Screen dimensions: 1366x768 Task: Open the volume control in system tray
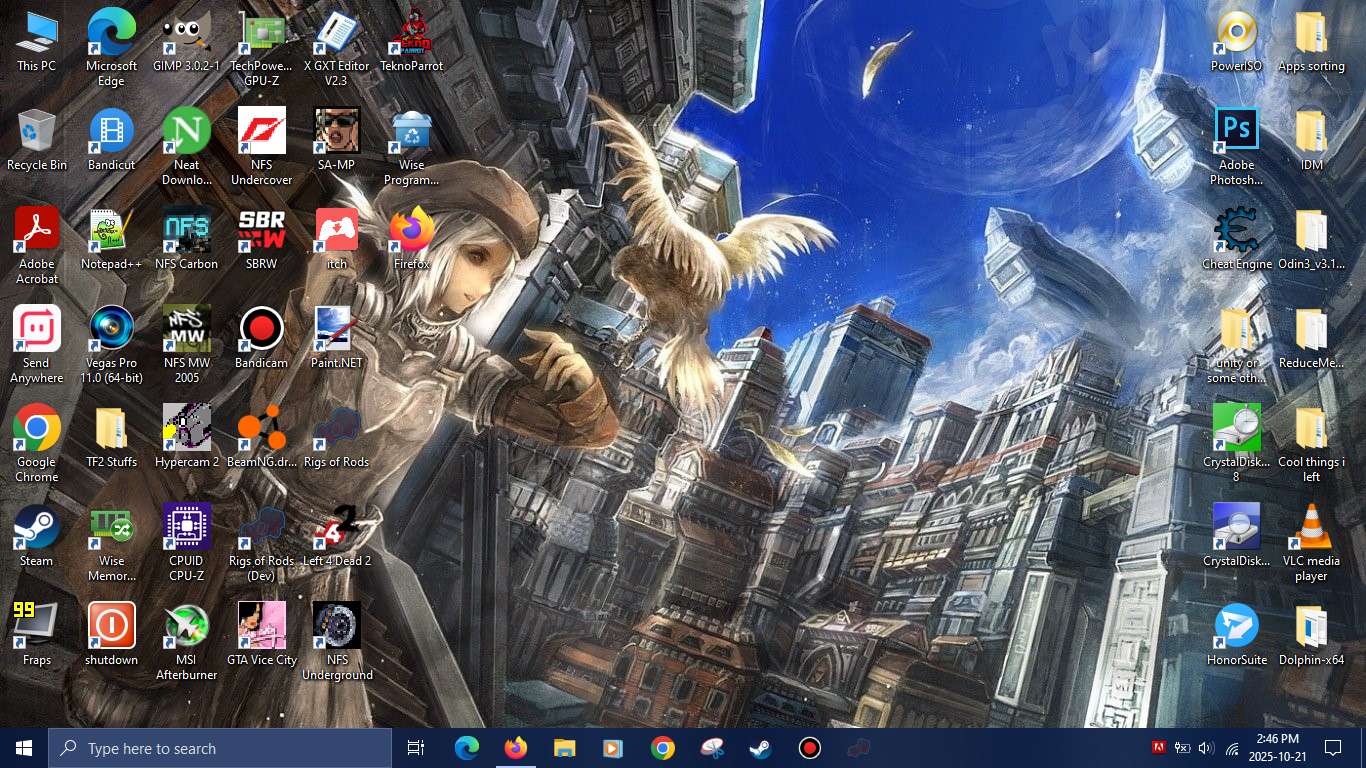[x=1205, y=748]
